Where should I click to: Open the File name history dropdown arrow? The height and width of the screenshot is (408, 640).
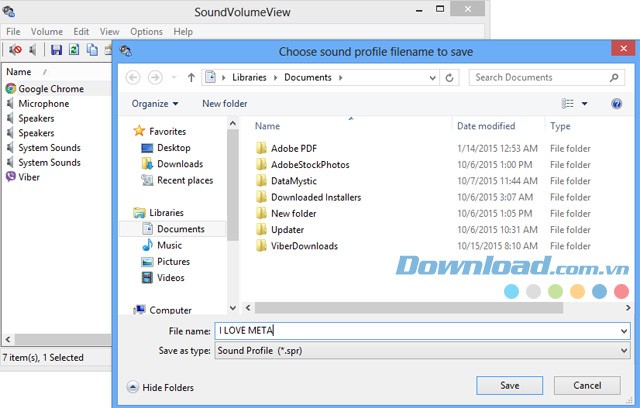pyautogui.click(x=623, y=331)
